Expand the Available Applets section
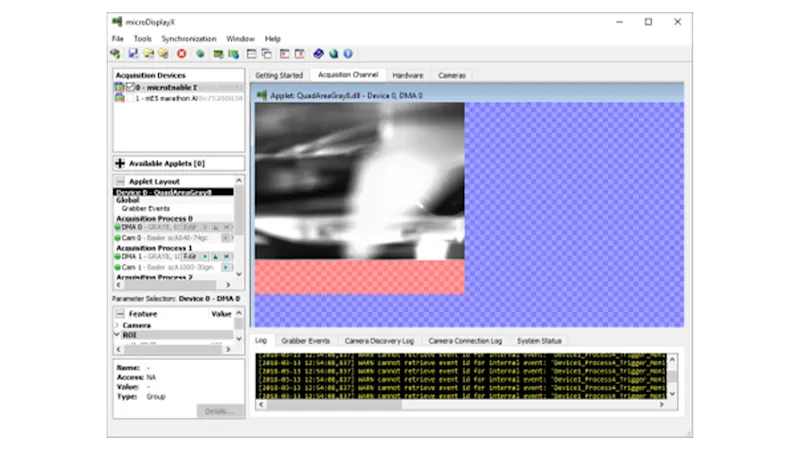The image size is (800, 450). (x=121, y=163)
